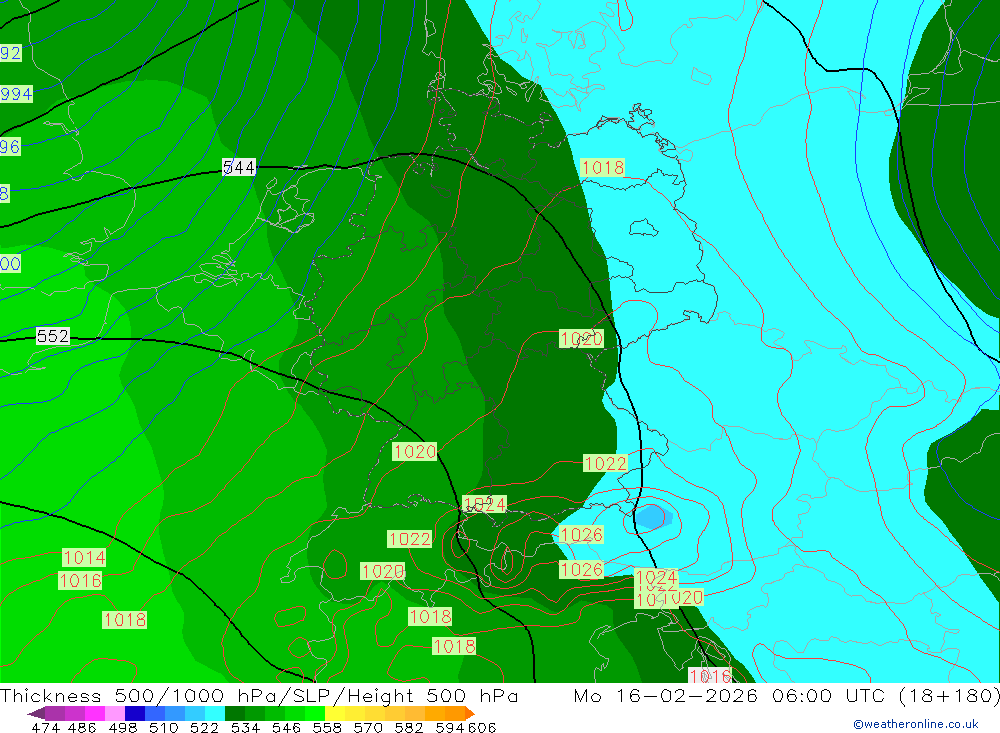This screenshot has width=1000, height=733.
Task: Click the legend value 546
Action: (286, 727)
